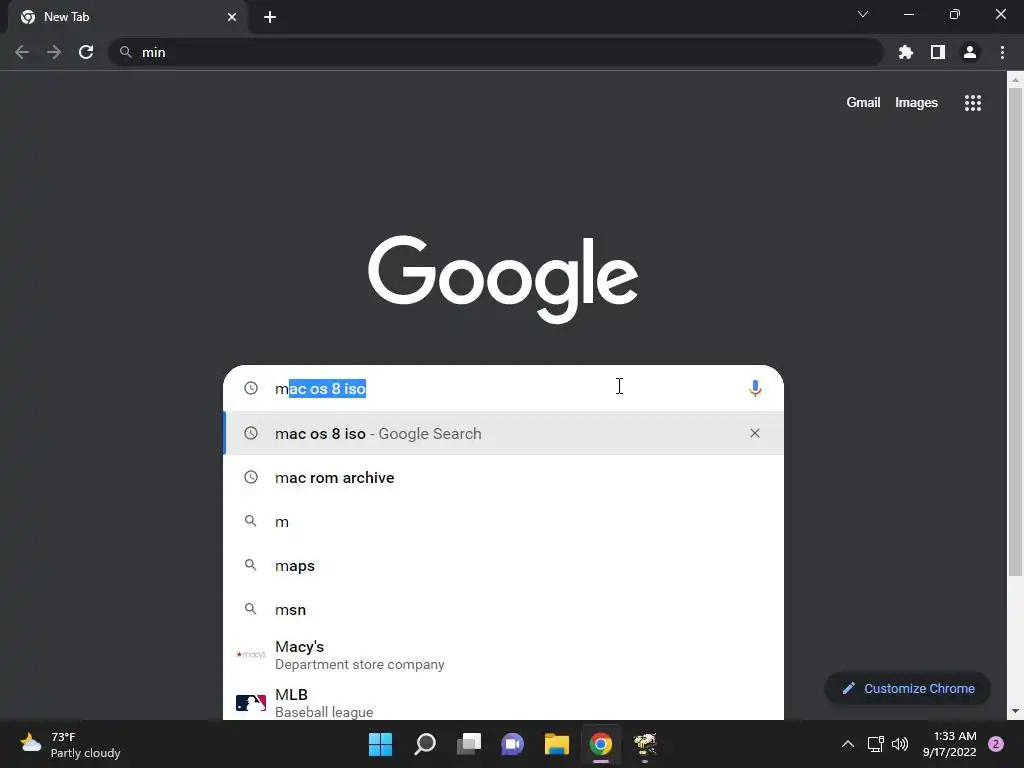1024x768 pixels.
Task: Select the 'mac rom archive' suggestion
Action: click(503, 477)
